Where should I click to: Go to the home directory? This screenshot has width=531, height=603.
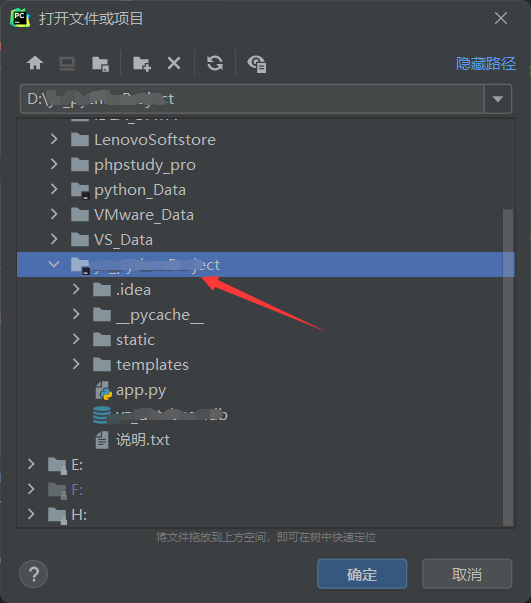click(x=35, y=63)
